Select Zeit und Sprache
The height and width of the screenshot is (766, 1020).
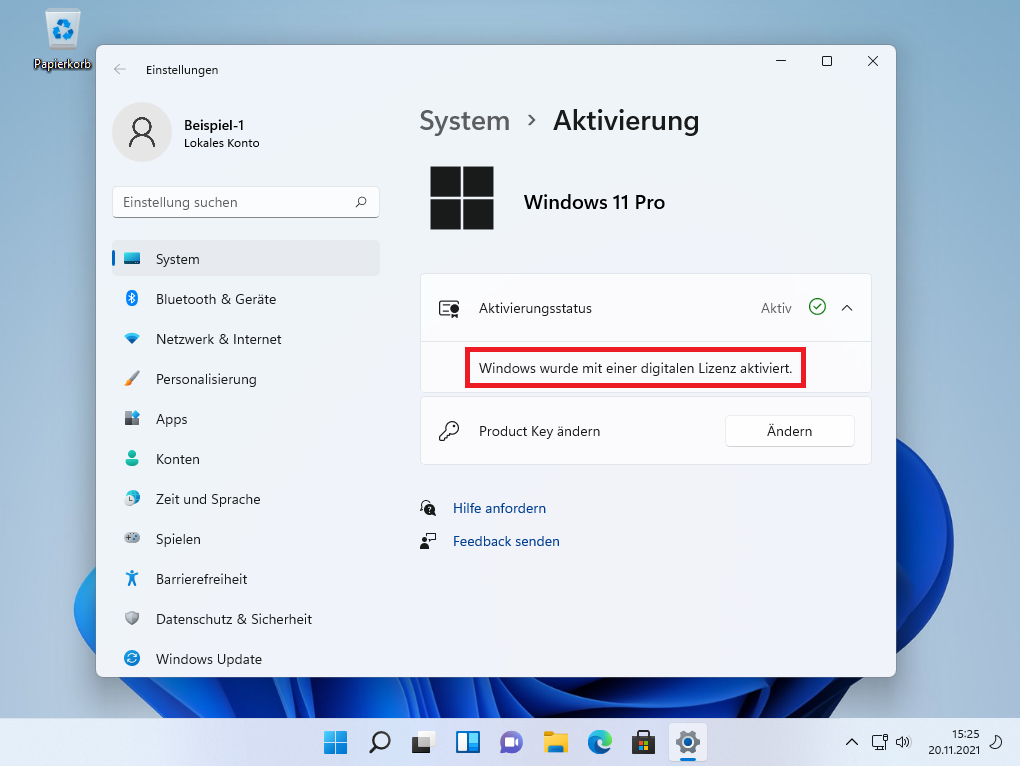[x=207, y=499]
